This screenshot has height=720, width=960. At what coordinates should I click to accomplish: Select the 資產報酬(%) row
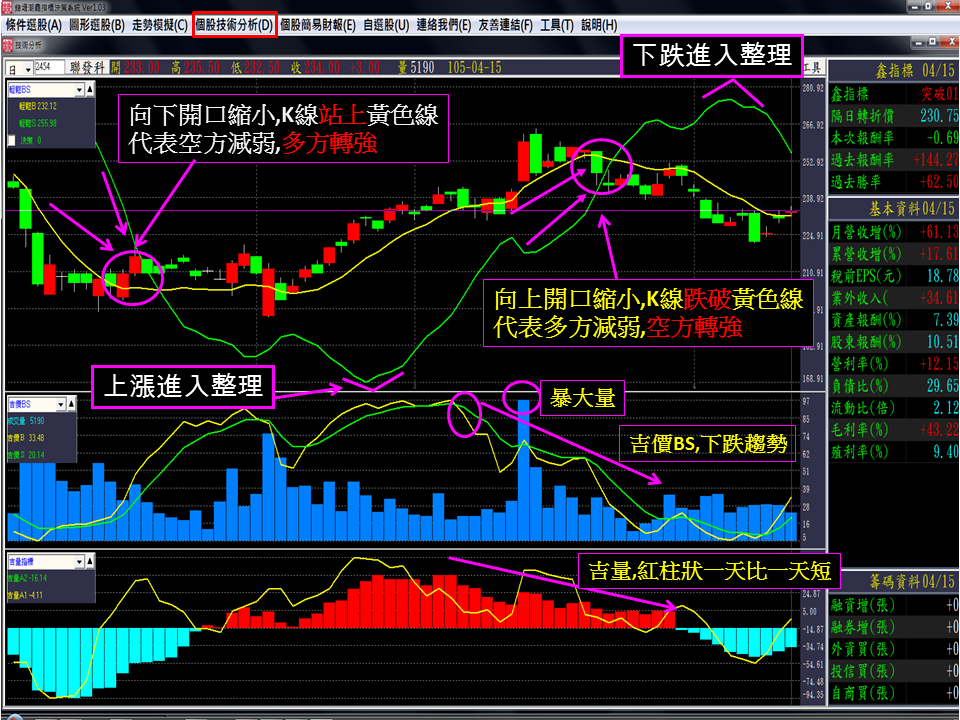[893, 320]
